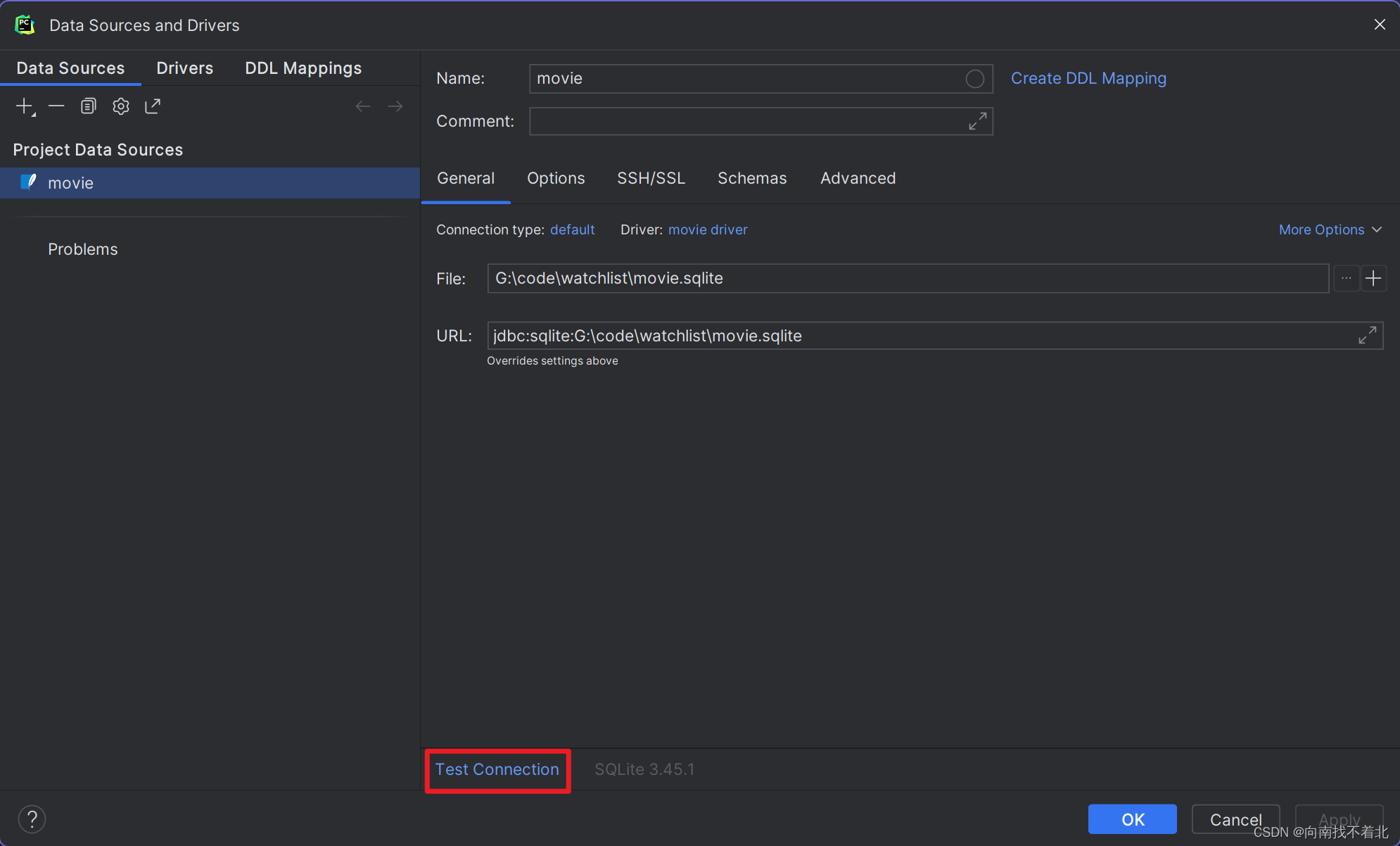Select the movie data source in the list

(x=70, y=182)
